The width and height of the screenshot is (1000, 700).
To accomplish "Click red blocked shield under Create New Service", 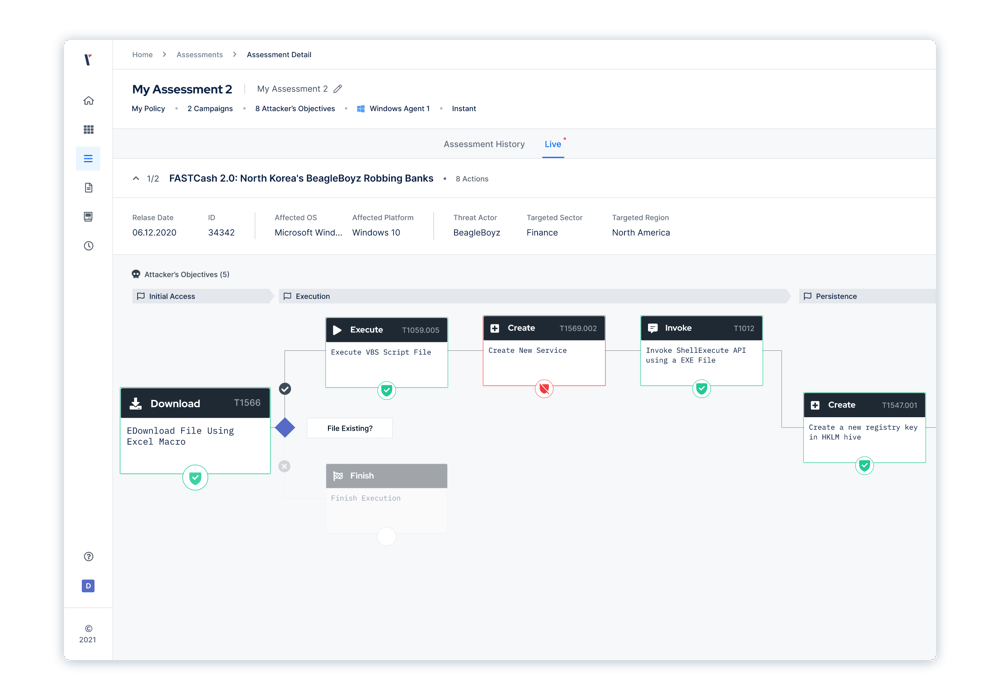I will (x=544, y=388).
